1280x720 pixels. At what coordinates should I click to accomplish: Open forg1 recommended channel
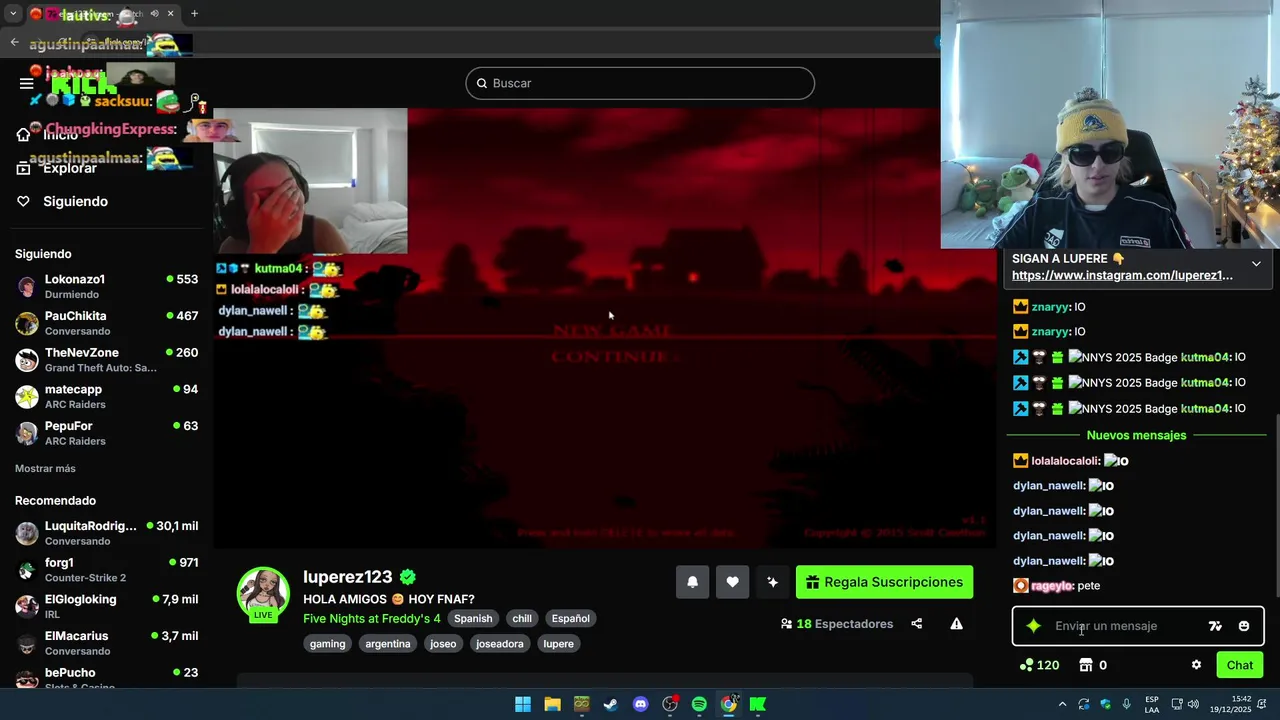(106, 570)
